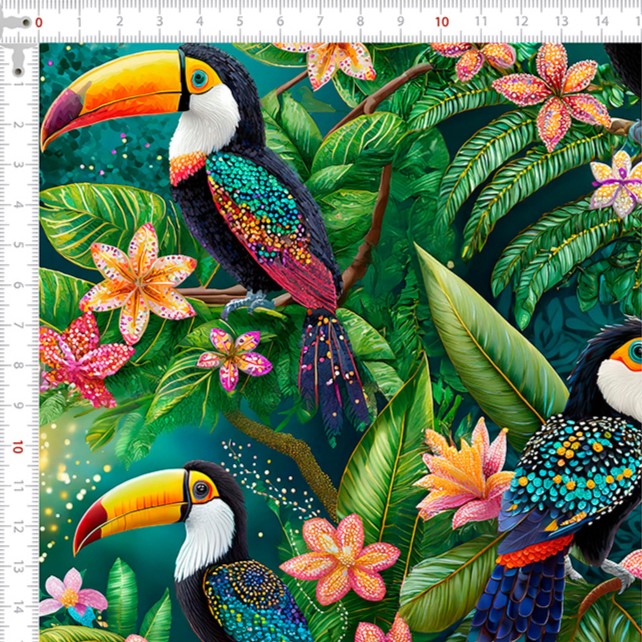The width and height of the screenshot is (642, 642).
Task: Click the red 0 on the top ruler
Action: (39, 22)
